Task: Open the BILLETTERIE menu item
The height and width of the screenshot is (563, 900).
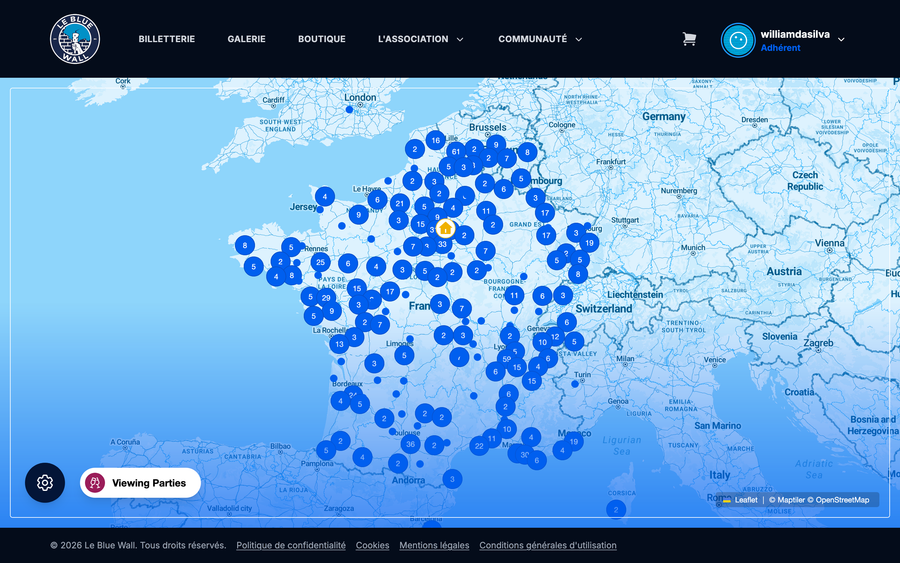Action: click(x=166, y=39)
